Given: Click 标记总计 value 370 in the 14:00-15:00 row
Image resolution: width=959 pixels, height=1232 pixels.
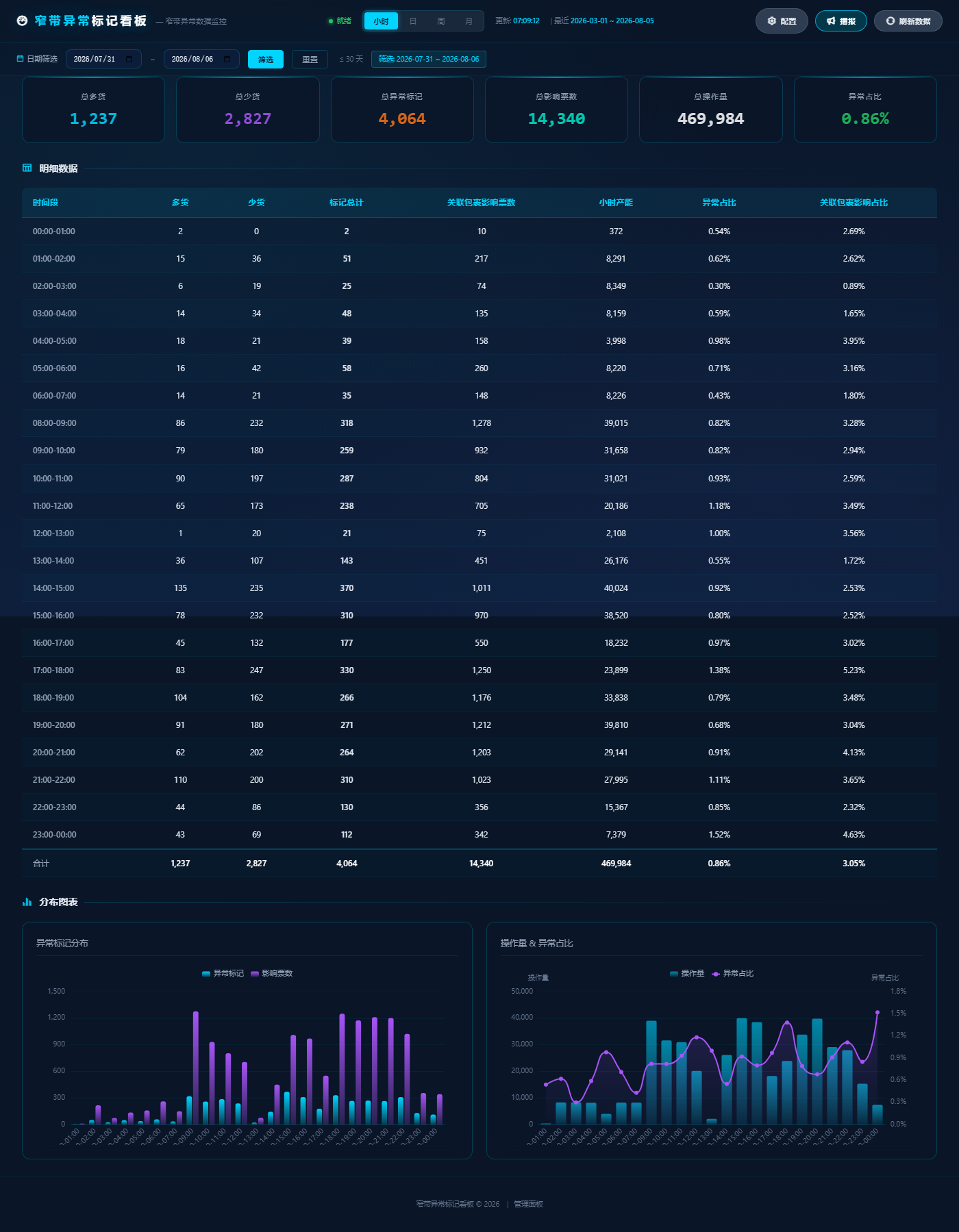Looking at the screenshot, I should [x=347, y=588].
